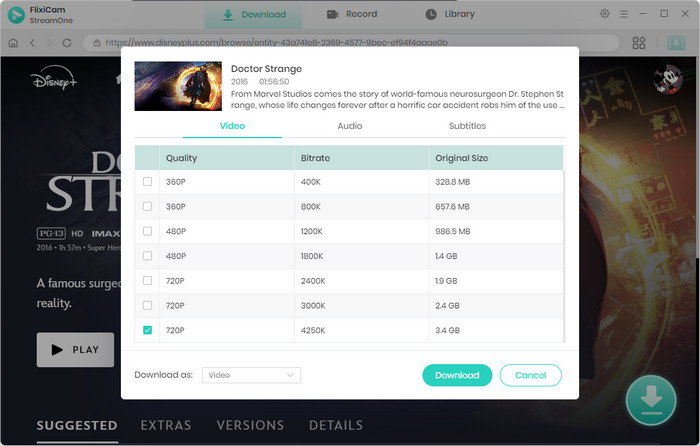
Task: Open the Mickey Mouse profile avatar
Action: click(668, 79)
